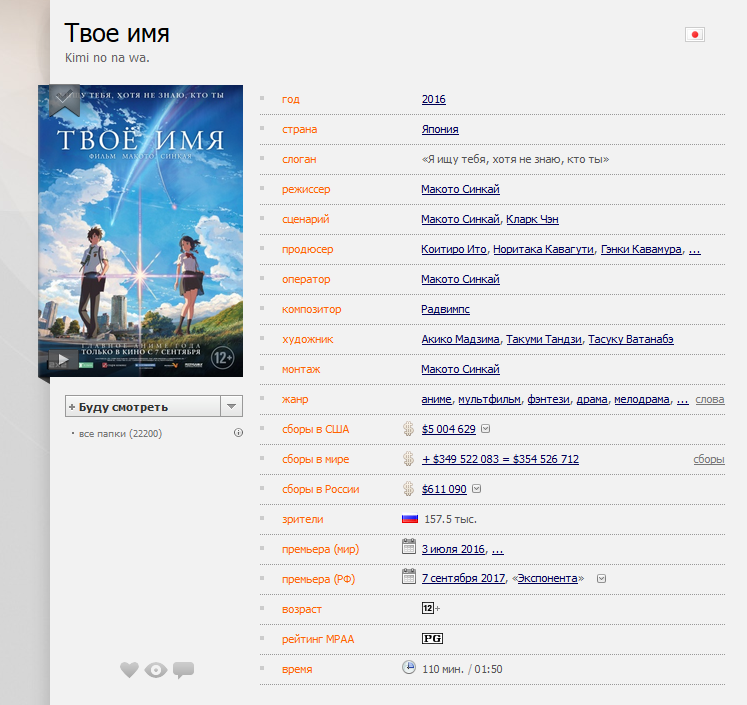
Task: Open the мультфильм genre link
Action: [489, 399]
